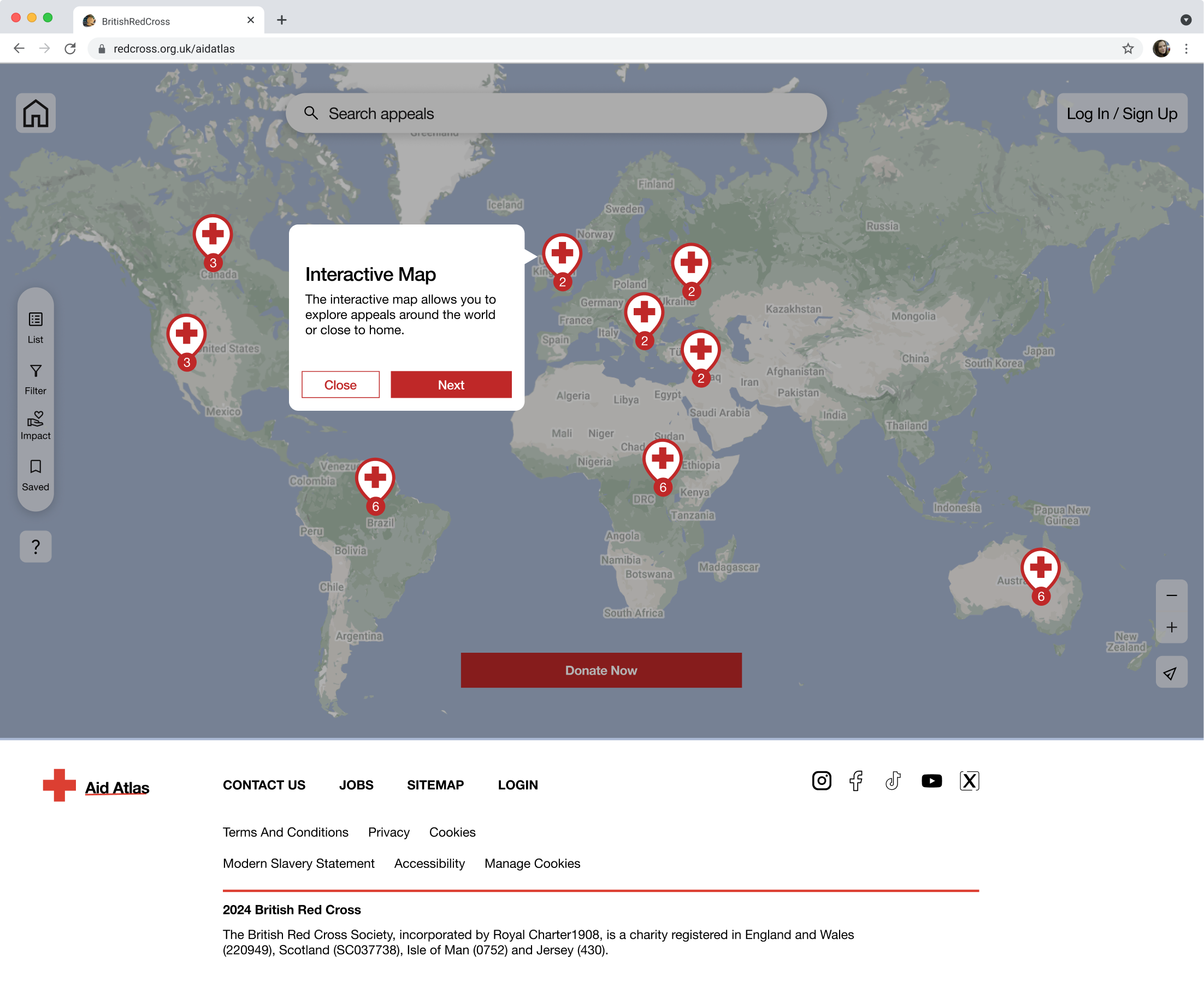Select the Canada map pin with 3
Viewport: 1204px width, 981px height.
tap(213, 242)
